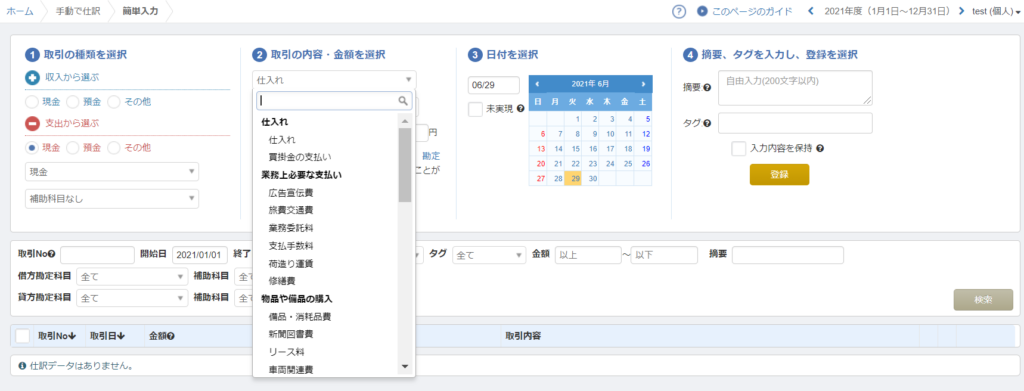Image resolution: width=1024 pixels, height=391 pixels.
Task: Sort by 取引No column arrow
Action: coord(72,336)
